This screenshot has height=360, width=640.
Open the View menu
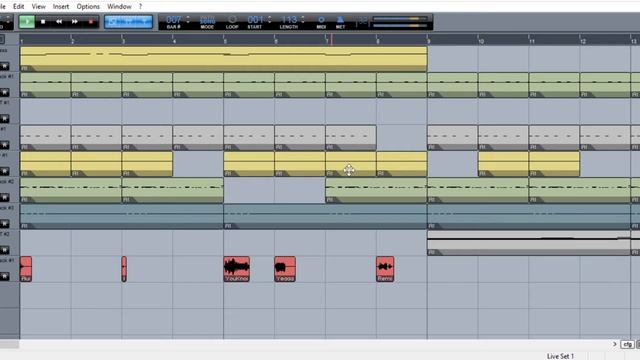pos(38,7)
